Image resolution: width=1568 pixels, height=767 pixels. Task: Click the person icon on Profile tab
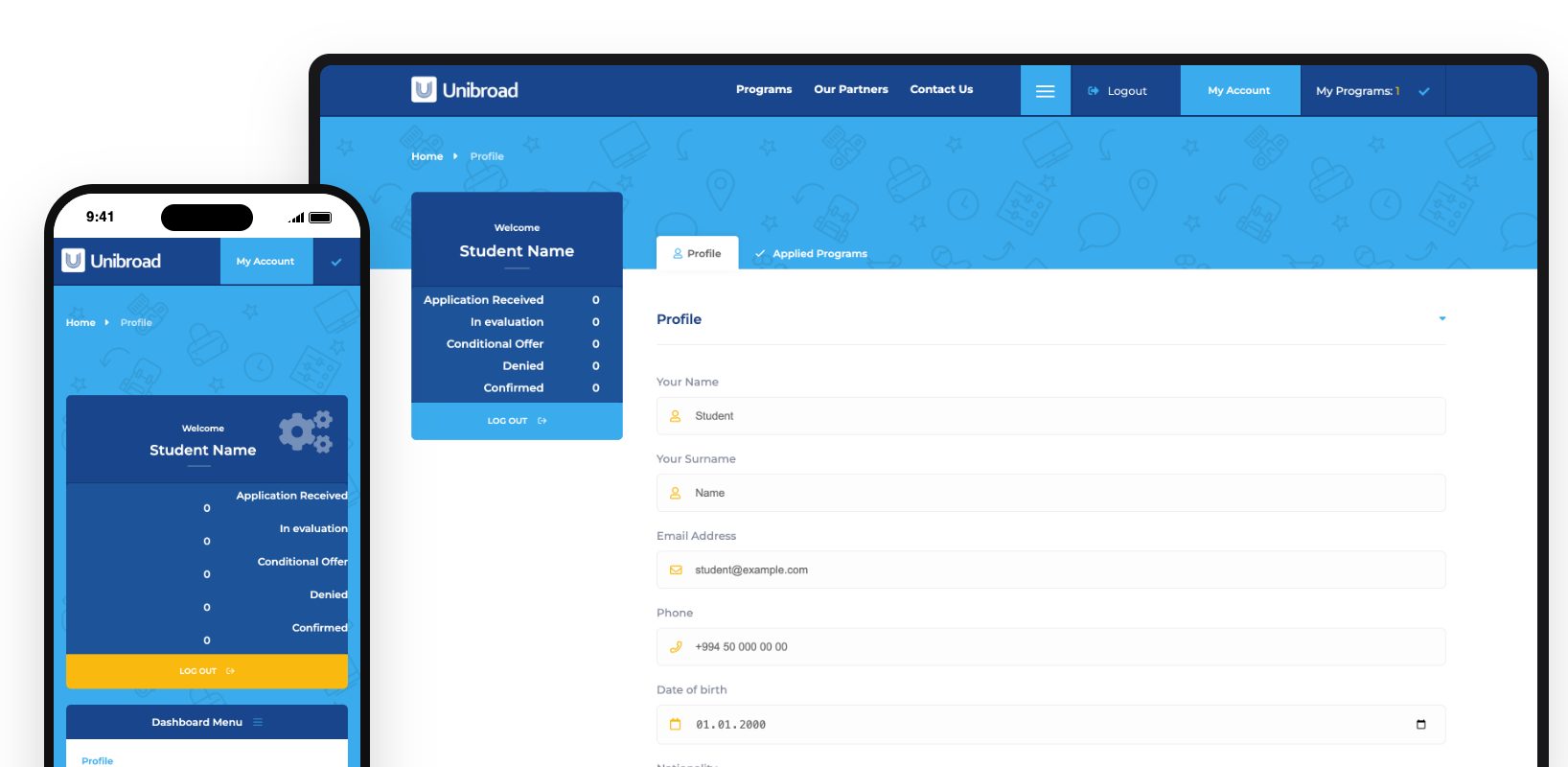(678, 254)
